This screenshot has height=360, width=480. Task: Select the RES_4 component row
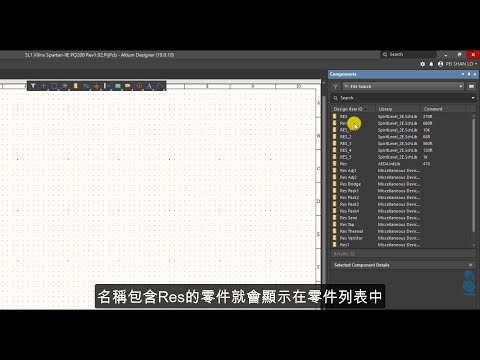coord(402,150)
